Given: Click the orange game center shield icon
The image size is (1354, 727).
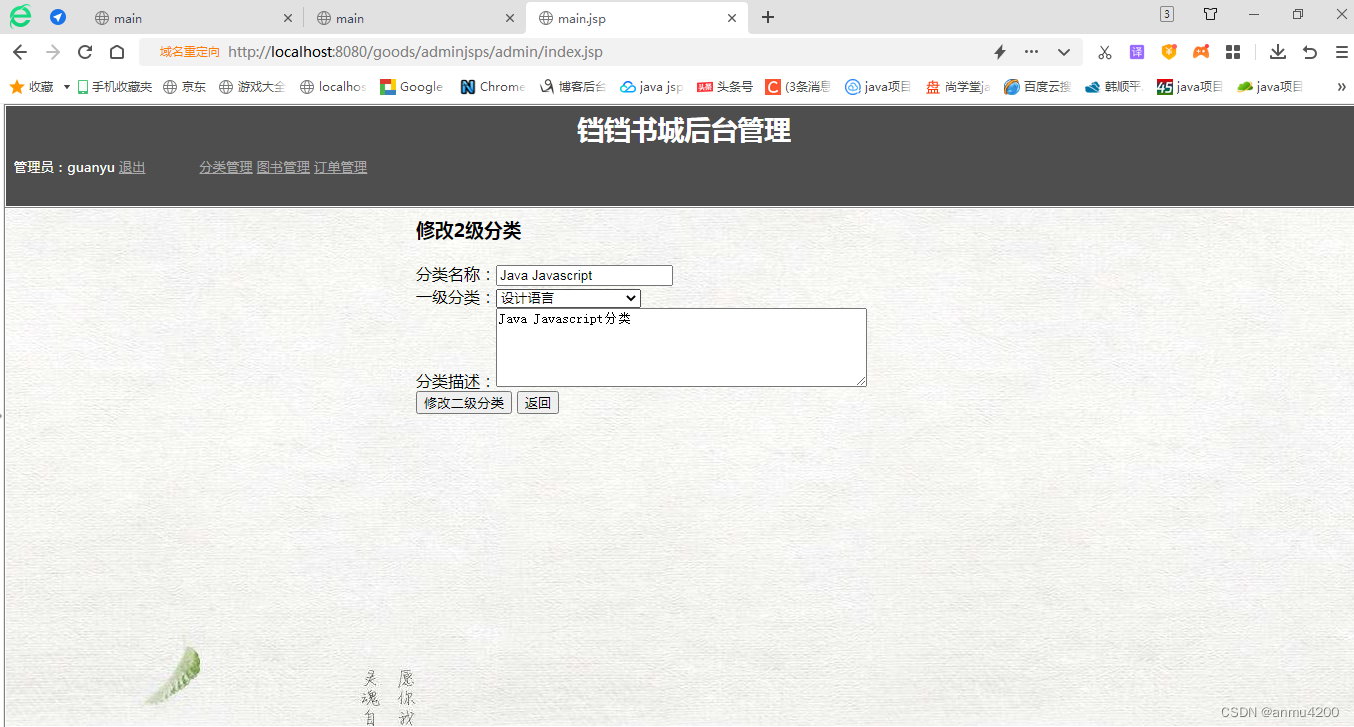Looking at the screenshot, I should (1168, 51).
